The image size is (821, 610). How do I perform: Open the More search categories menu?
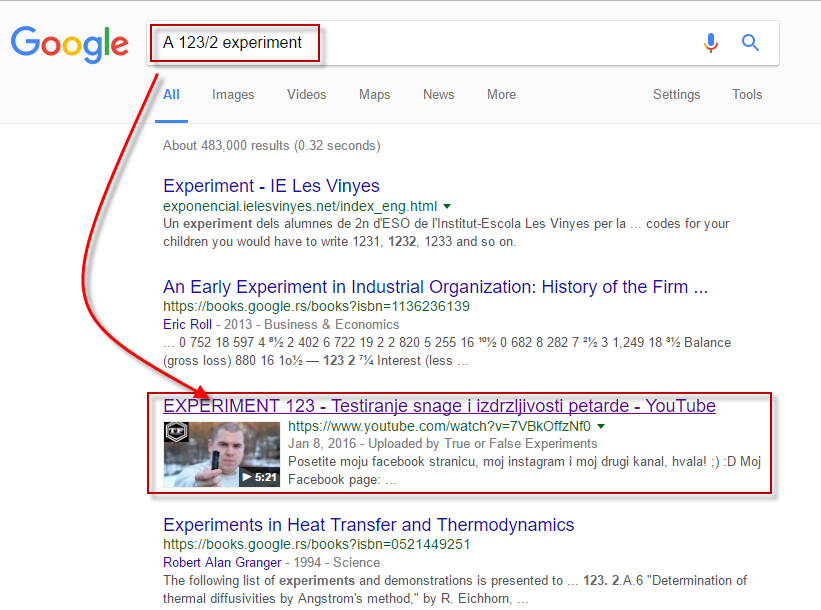tap(501, 95)
